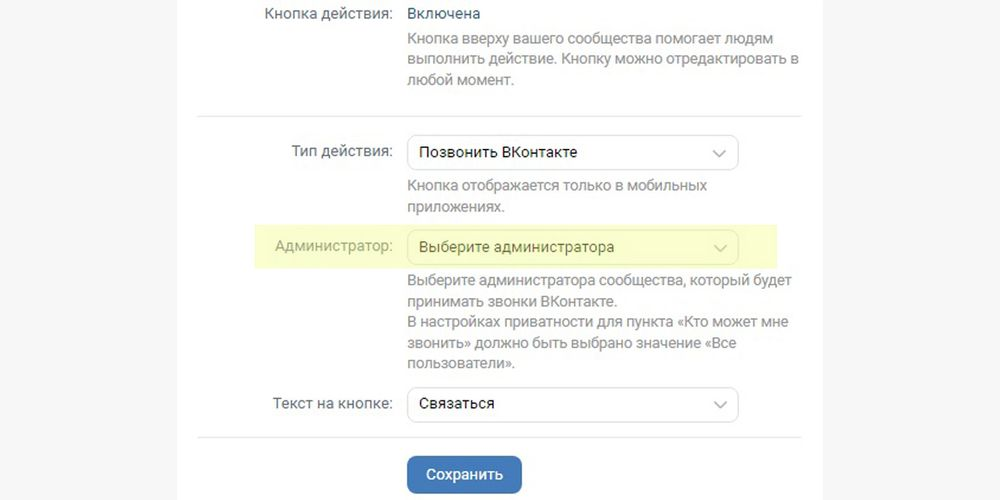This screenshot has height=500, width=1000.
Task: Click the Включена status link
Action: [444, 13]
